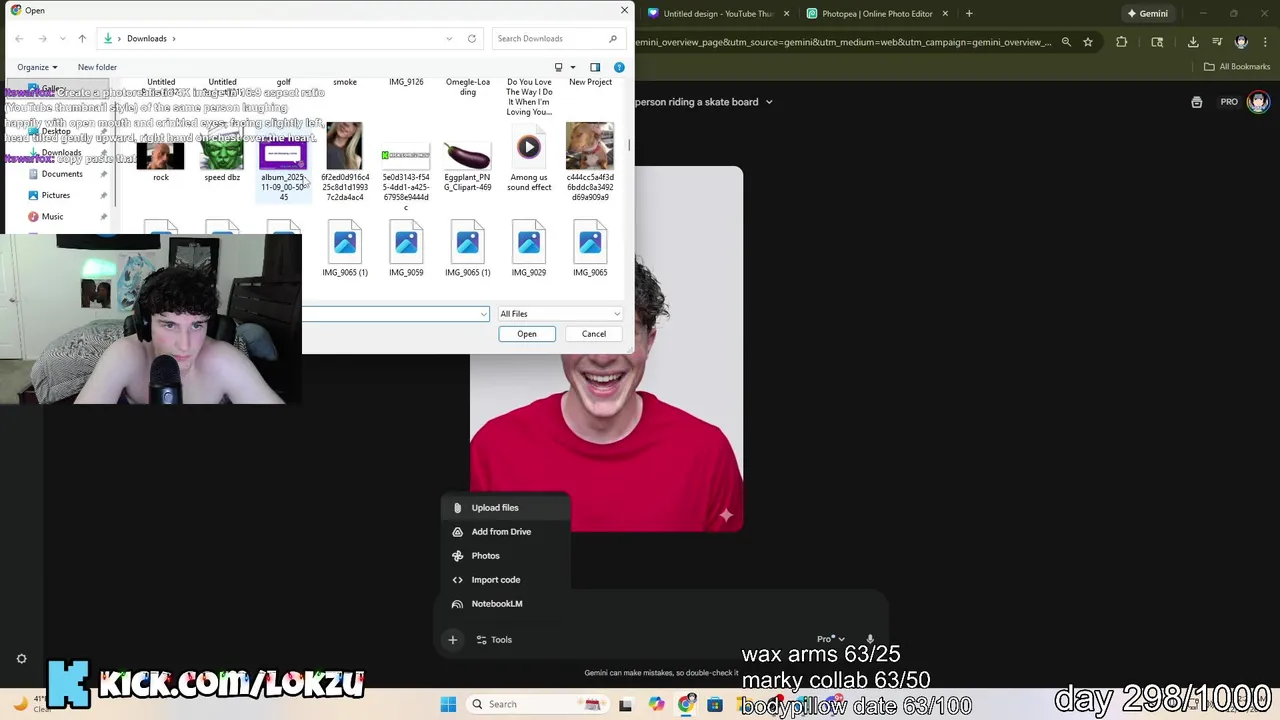
Task: Open the recent locations dropdown arrow
Action: pos(62,39)
